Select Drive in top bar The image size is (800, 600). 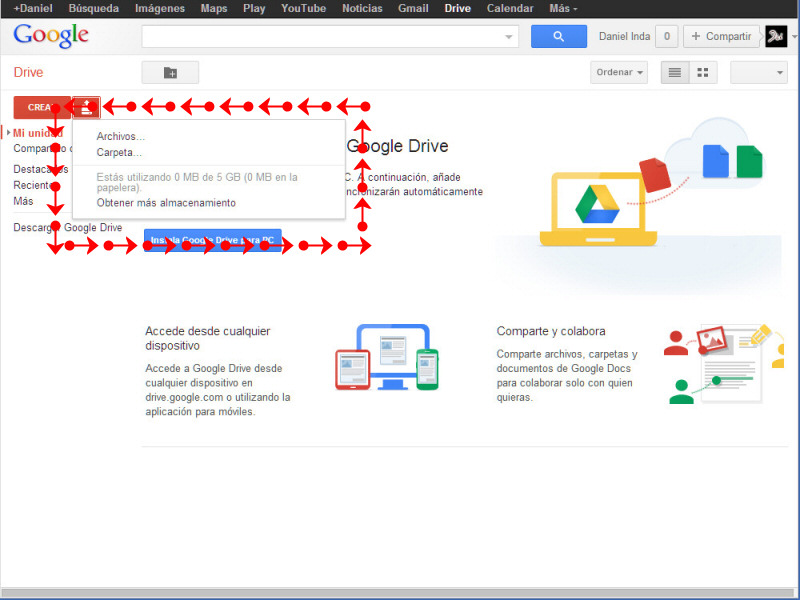(458, 8)
